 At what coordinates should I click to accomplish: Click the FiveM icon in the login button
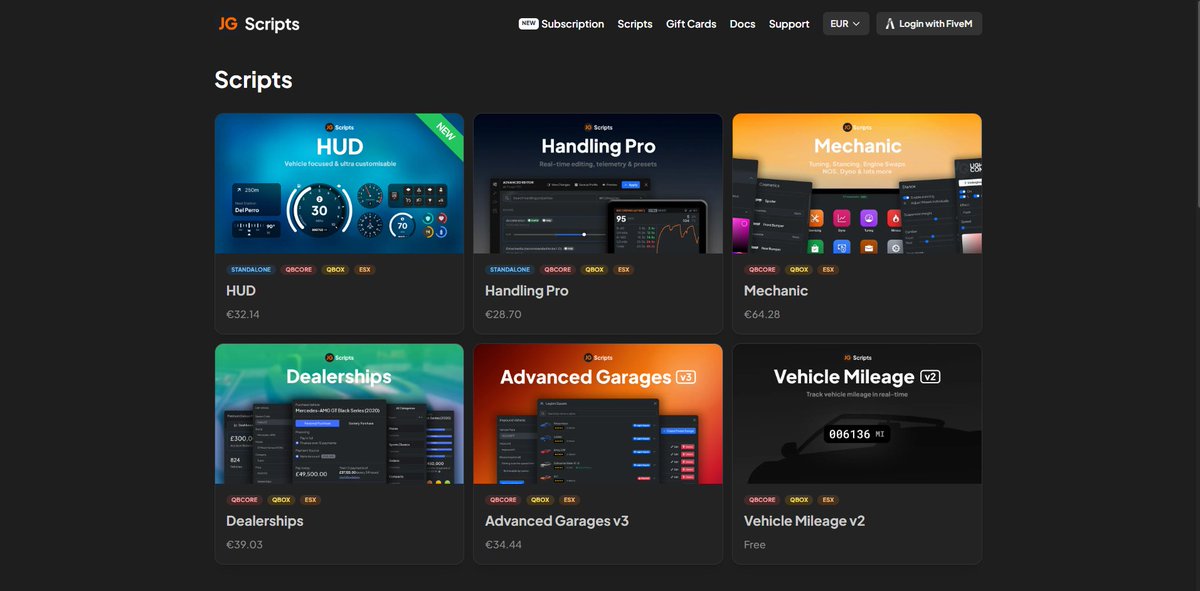tap(890, 24)
